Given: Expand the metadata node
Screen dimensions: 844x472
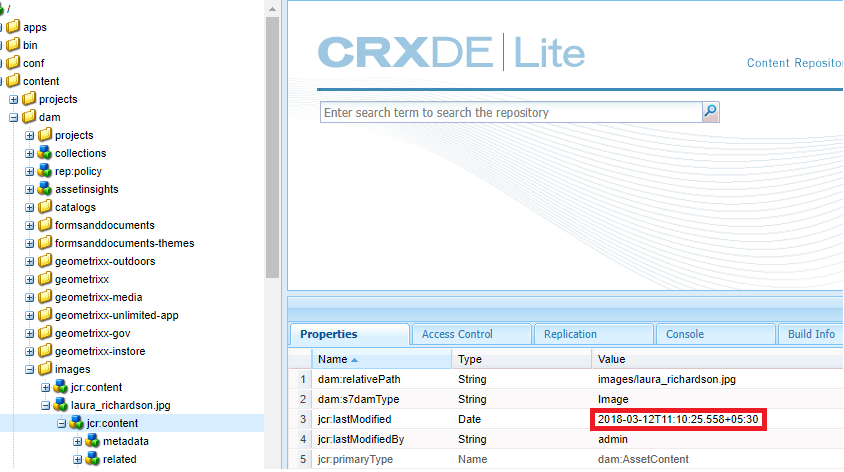Looking at the screenshot, I should click(x=78, y=442).
